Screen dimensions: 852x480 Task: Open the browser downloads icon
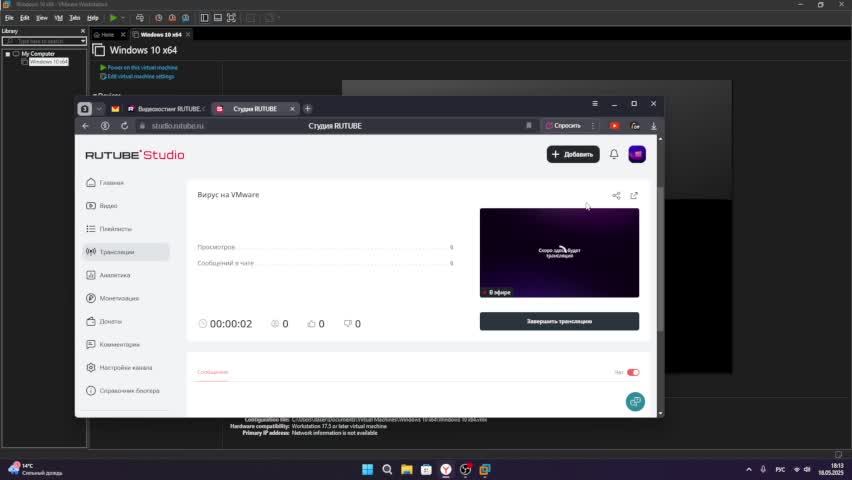point(654,126)
